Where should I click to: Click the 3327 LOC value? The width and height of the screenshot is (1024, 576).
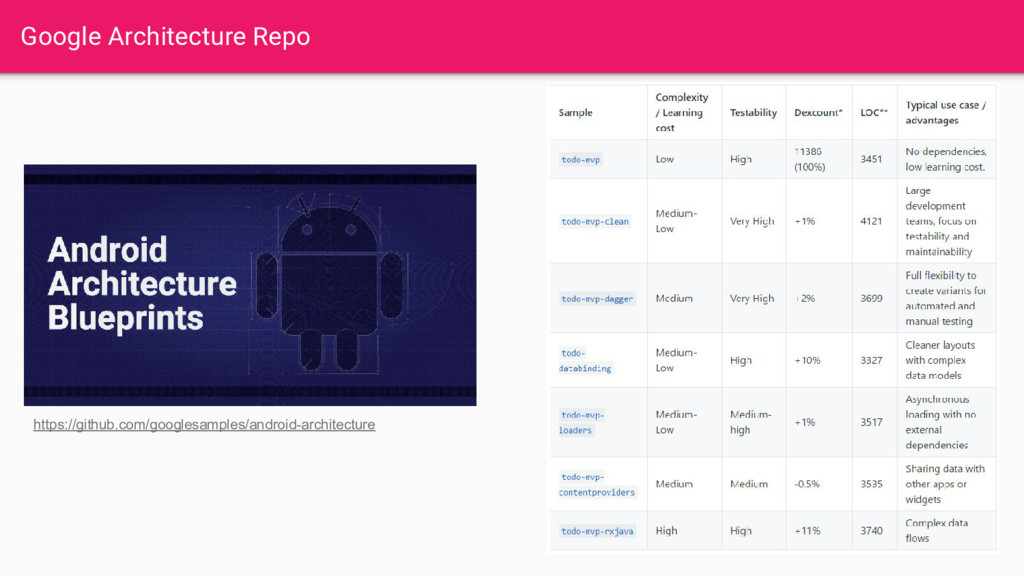click(871, 360)
